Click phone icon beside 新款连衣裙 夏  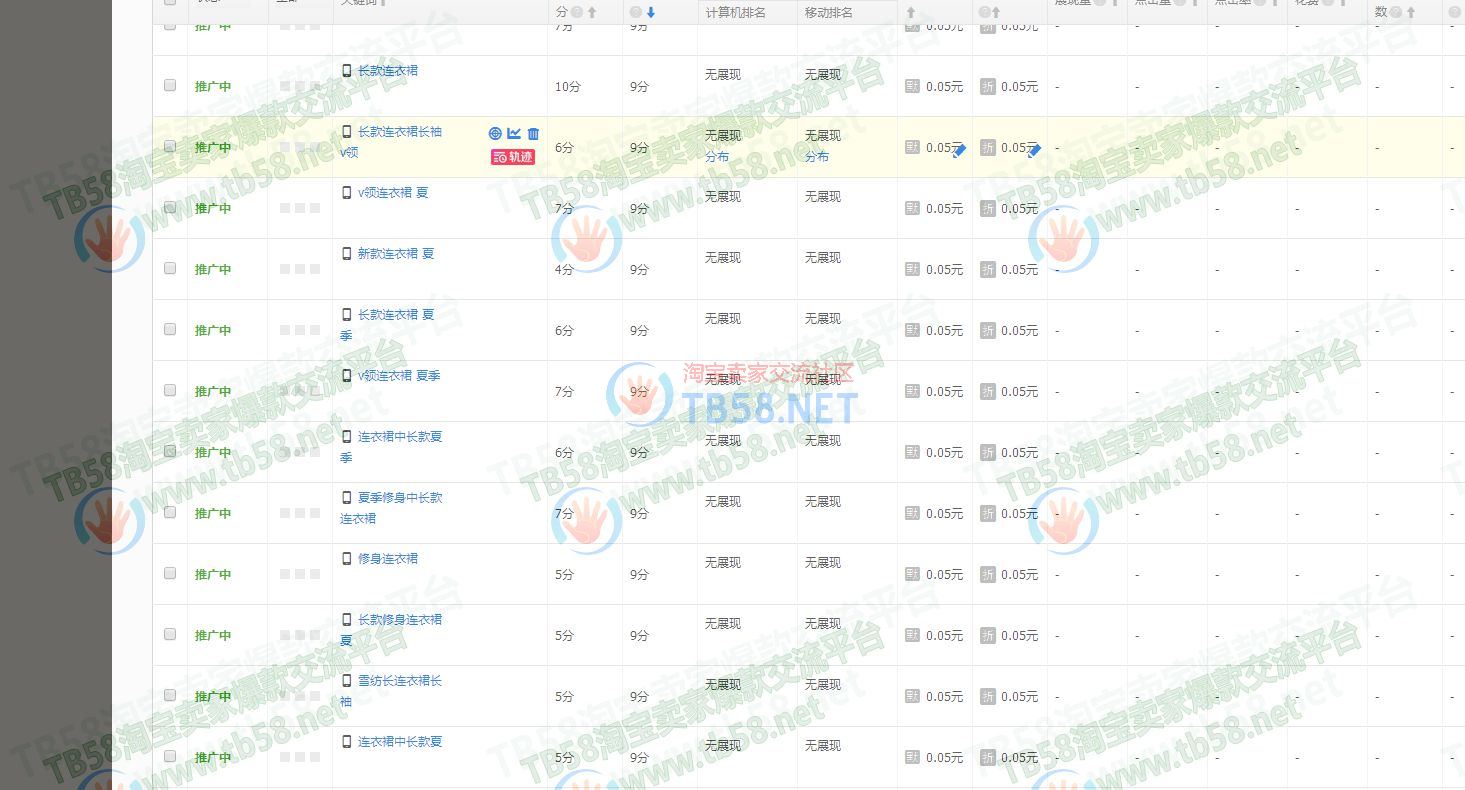tap(347, 254)
